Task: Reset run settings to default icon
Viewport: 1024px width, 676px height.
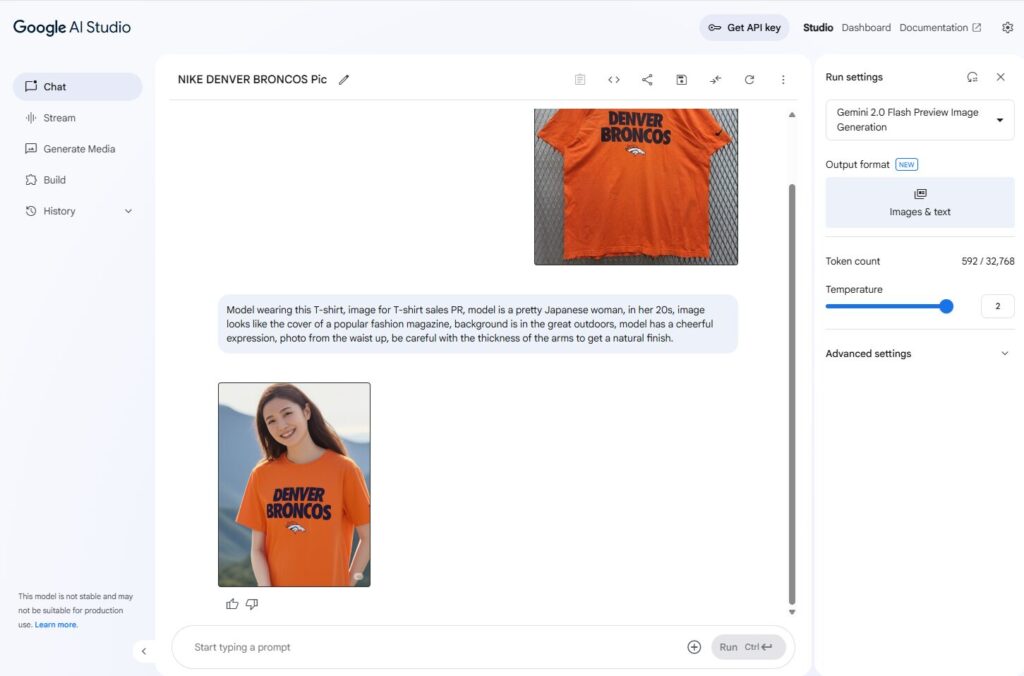Action: (x=972, y=77)
